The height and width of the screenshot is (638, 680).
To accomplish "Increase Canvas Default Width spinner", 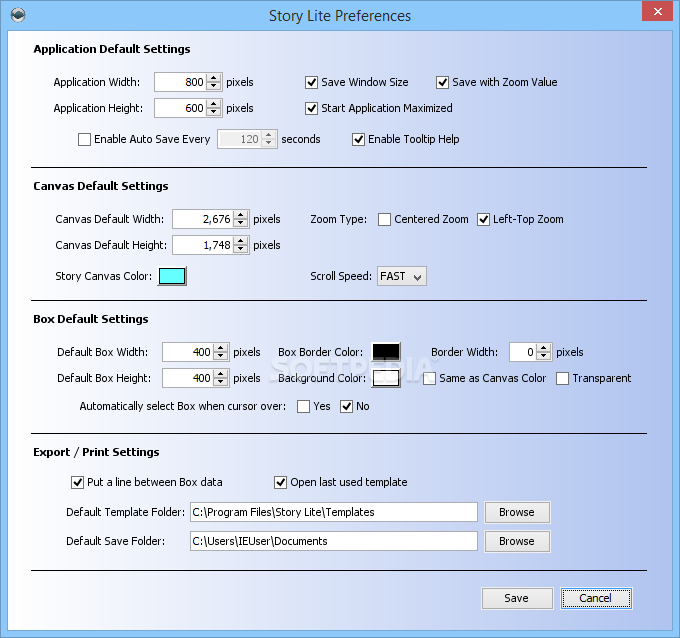I will [240, 215].
